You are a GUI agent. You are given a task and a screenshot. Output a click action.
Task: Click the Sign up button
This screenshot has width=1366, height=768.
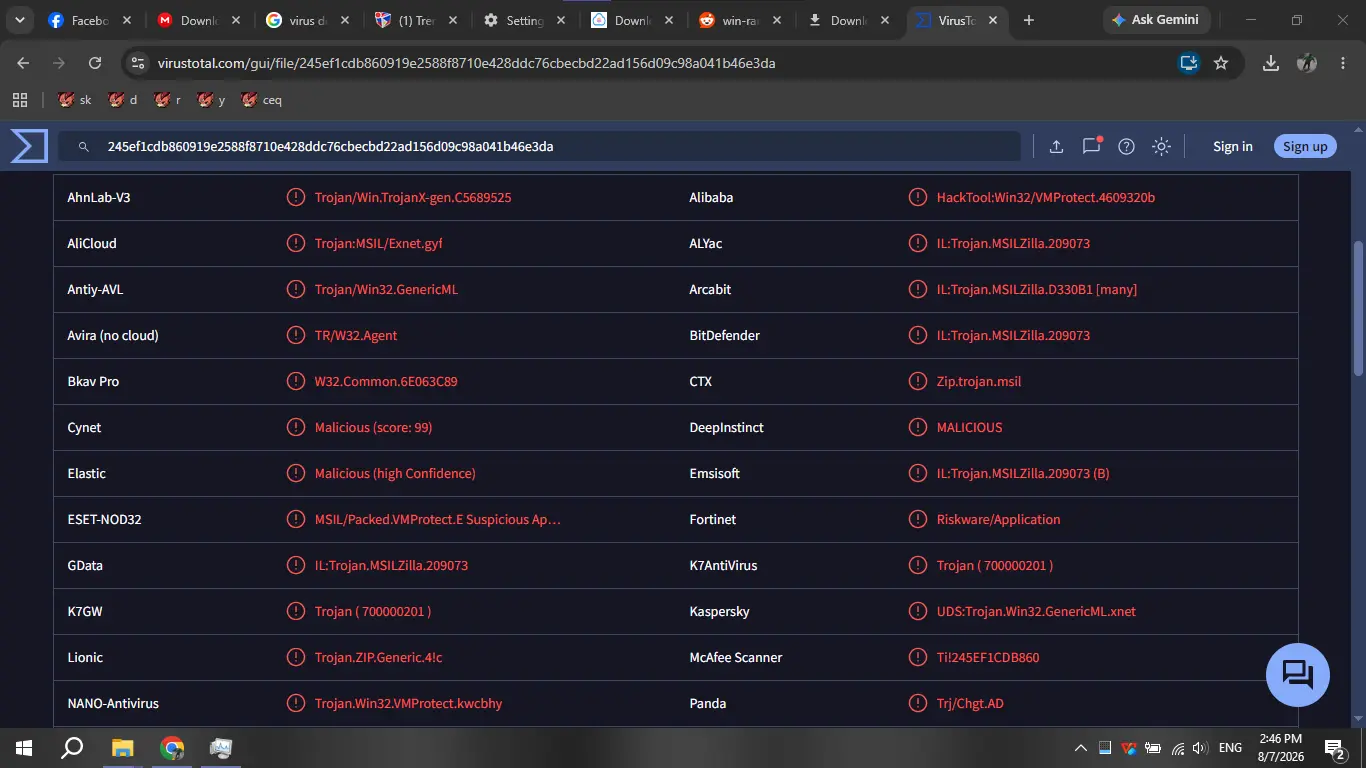1305,146
